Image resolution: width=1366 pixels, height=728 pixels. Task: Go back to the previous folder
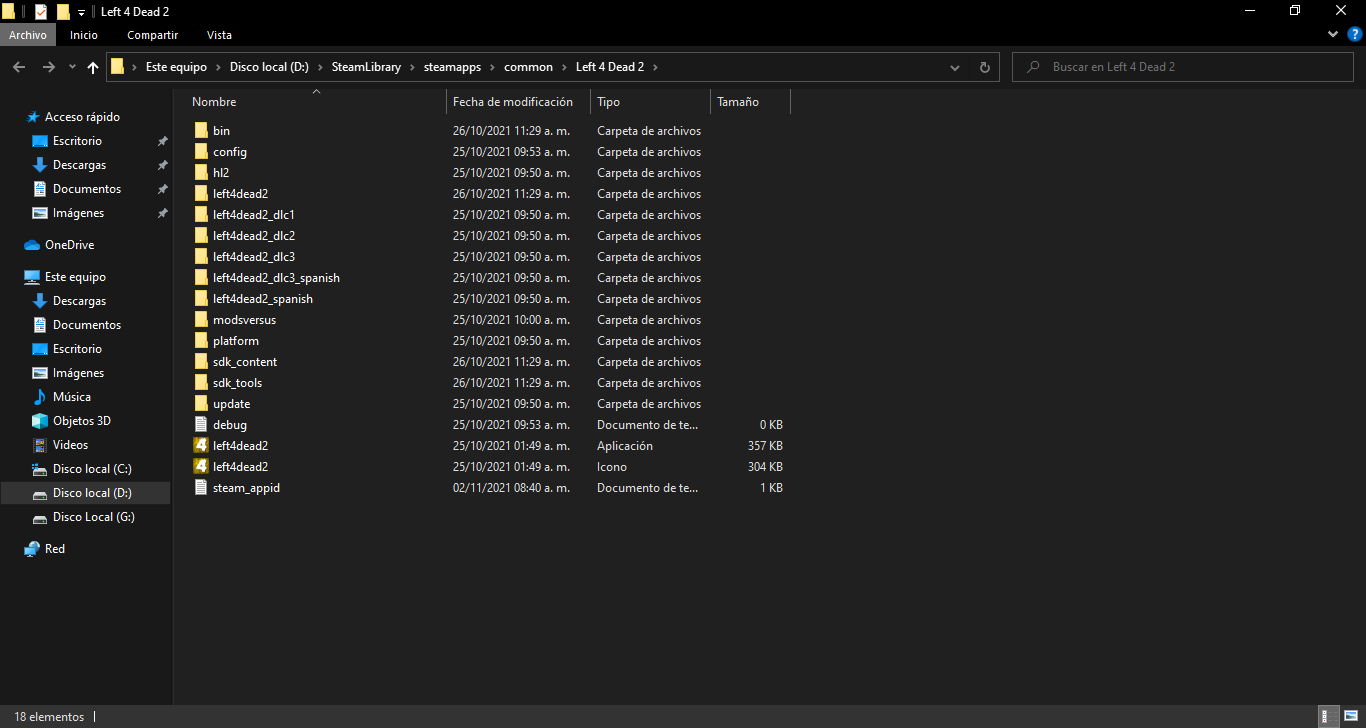click(19, 67)
